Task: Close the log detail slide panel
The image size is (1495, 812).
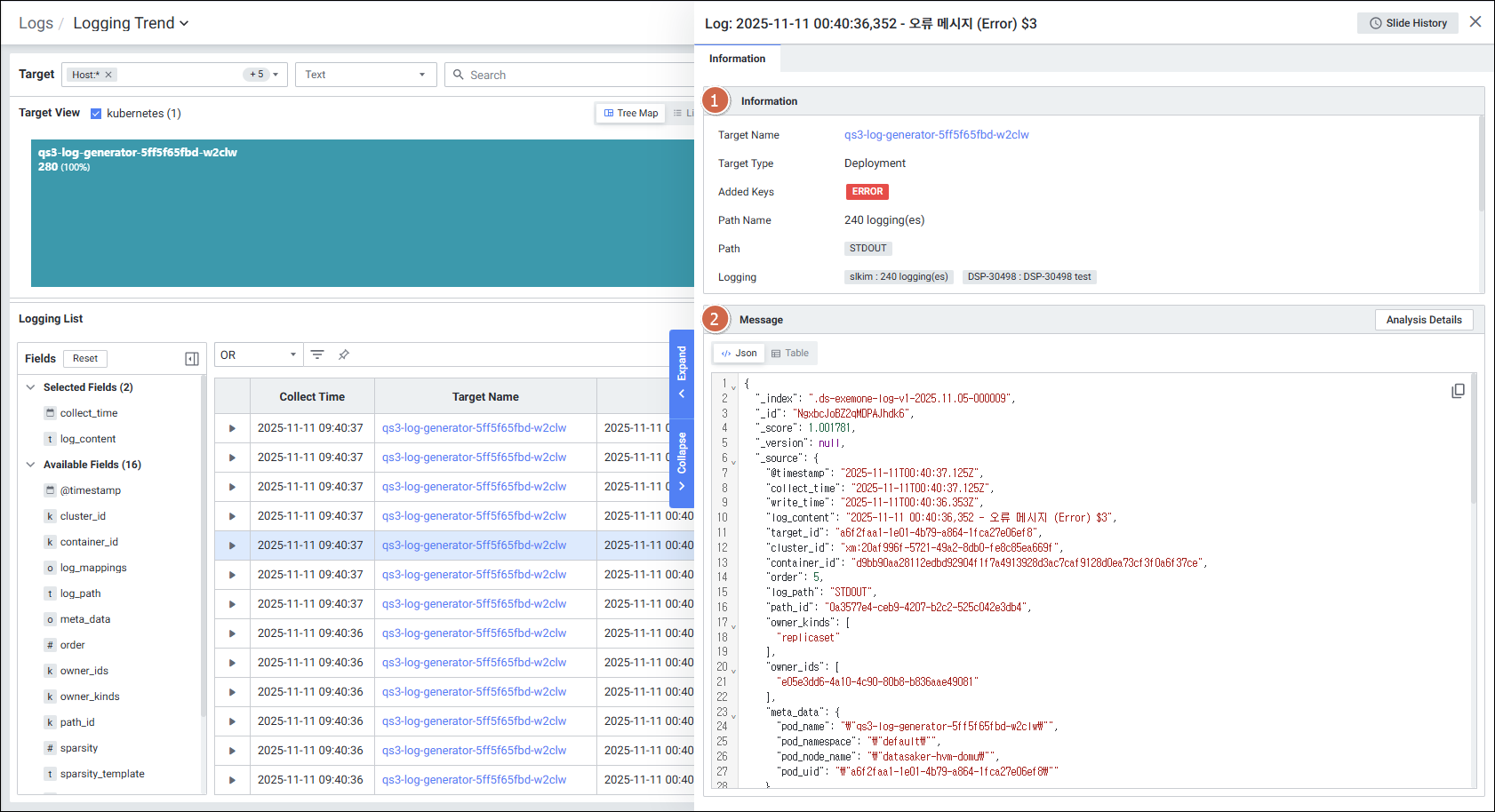Action: point(1475,22)
